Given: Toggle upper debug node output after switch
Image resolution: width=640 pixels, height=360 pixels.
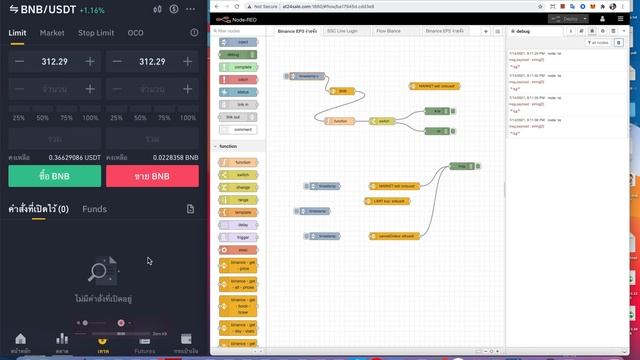Looking at the screenshot, I should click(453, 111).
